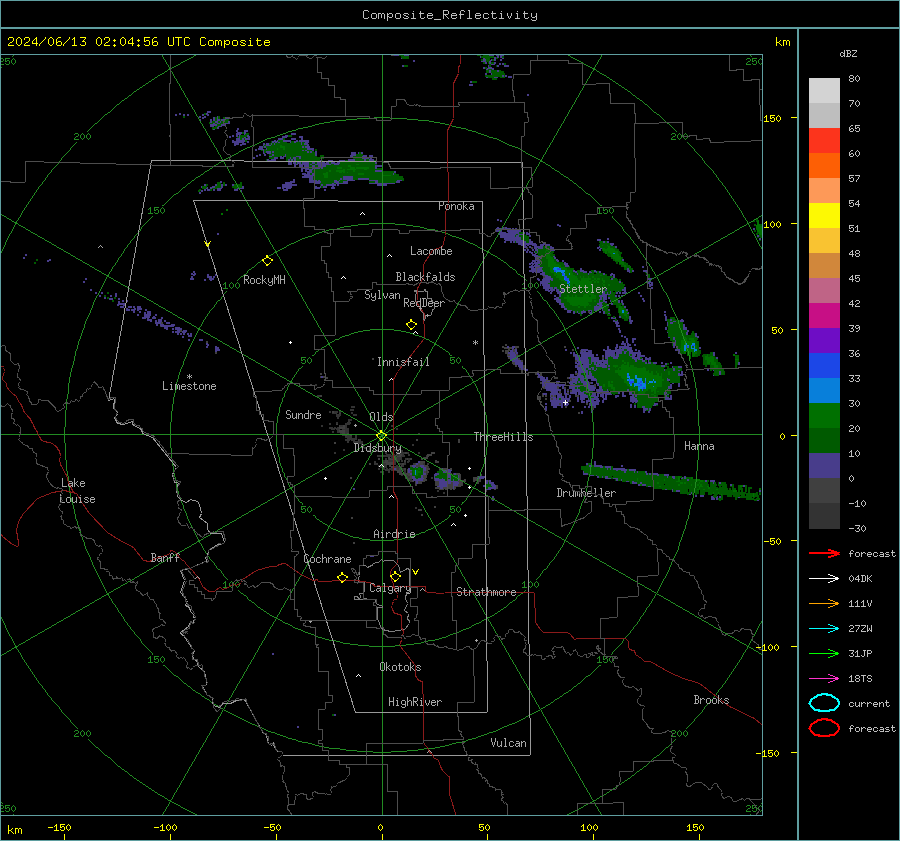Click the yellow diamond marker above Calgary
This screenshot has height=841, width=900.
coord(395,576)
